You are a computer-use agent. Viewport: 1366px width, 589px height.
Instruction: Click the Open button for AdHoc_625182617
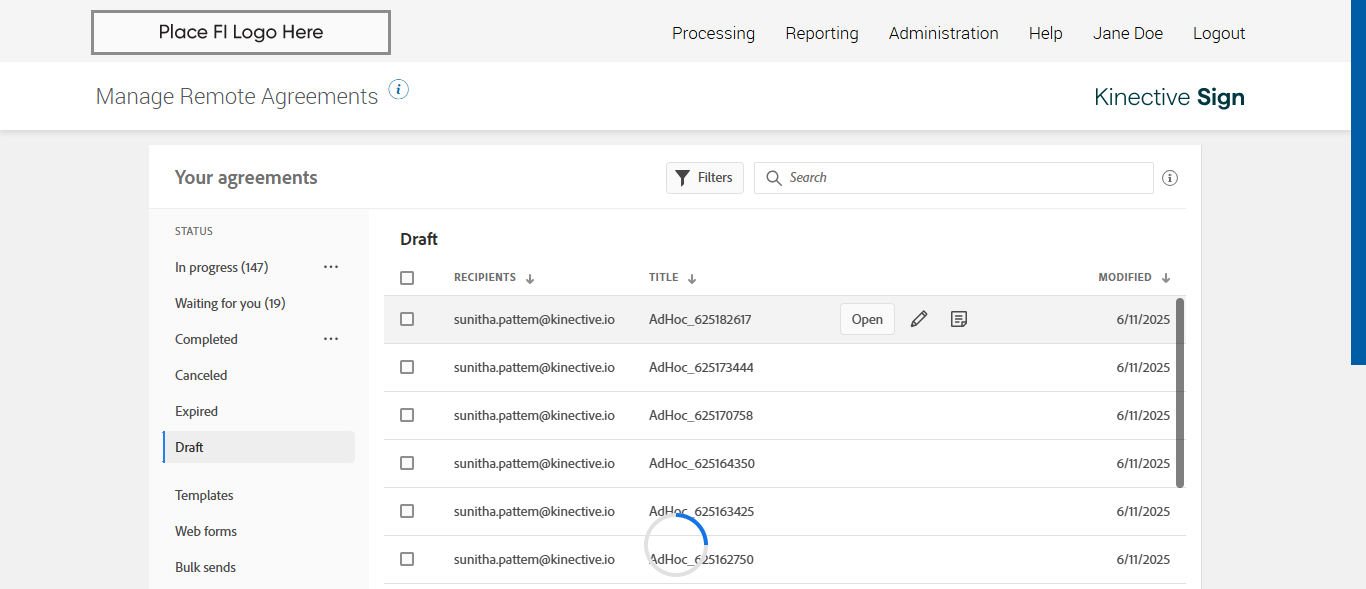pyautogui.click(x=867, y=319)
